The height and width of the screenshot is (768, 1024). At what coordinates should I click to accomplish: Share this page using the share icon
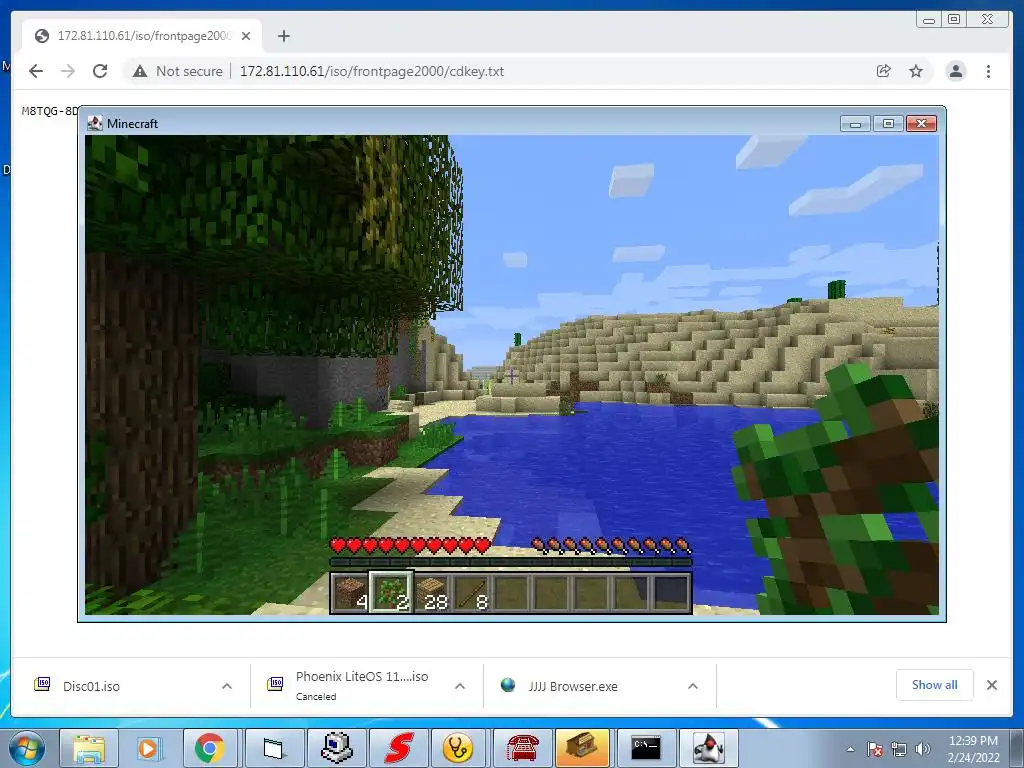(884, 71)
